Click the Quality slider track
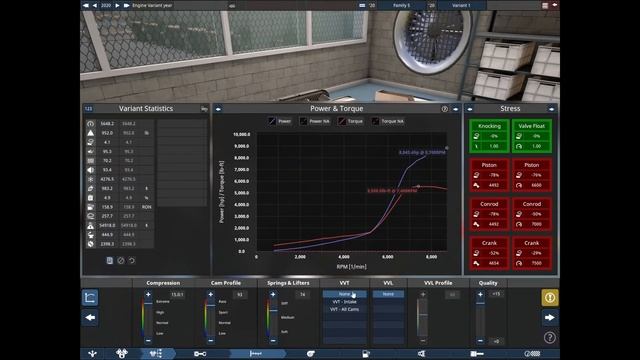This screenshot has height=360, width=640. [x=480, y=318]
